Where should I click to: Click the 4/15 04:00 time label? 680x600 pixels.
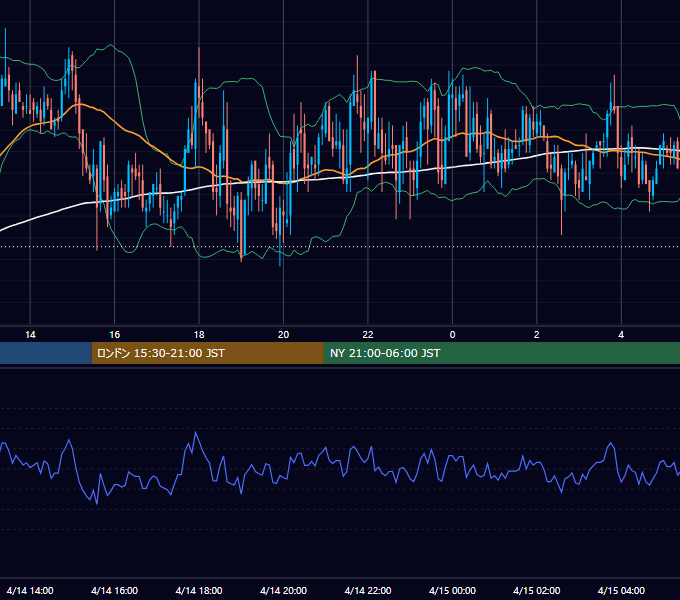pos(621,590)
